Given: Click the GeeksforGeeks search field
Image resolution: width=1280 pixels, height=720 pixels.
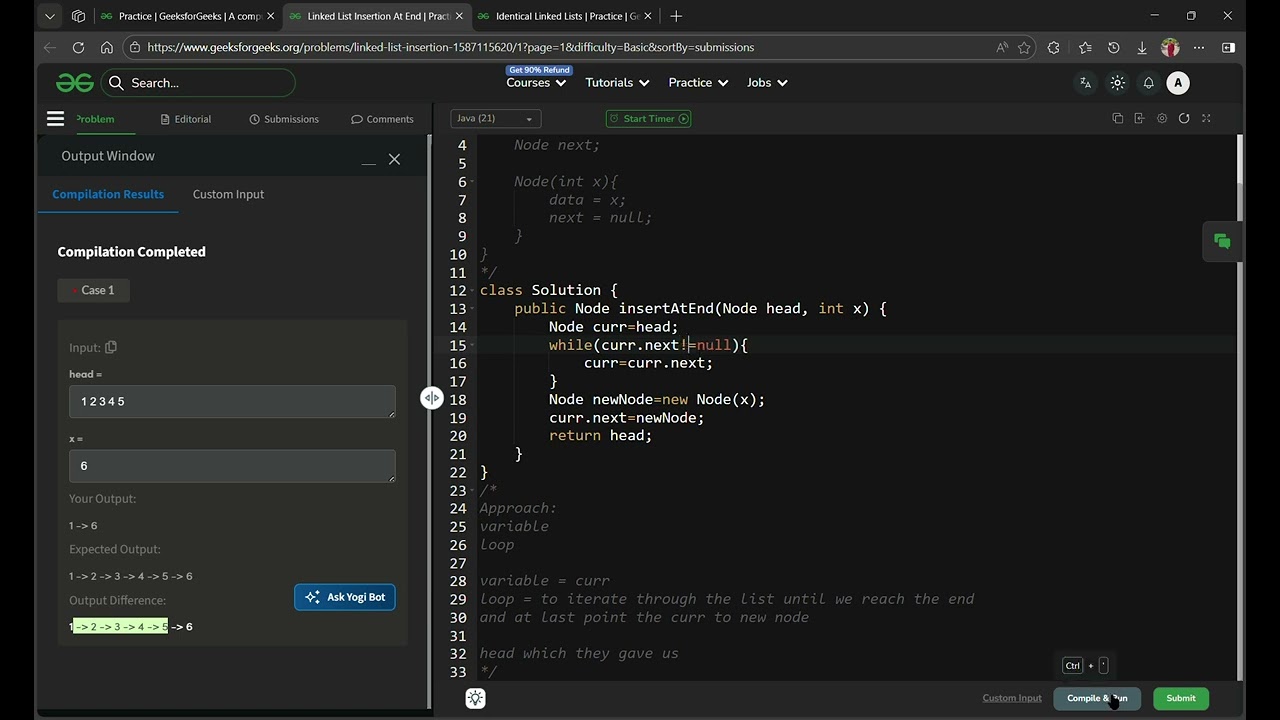Looking at the screenshot, I should [198, 83].
